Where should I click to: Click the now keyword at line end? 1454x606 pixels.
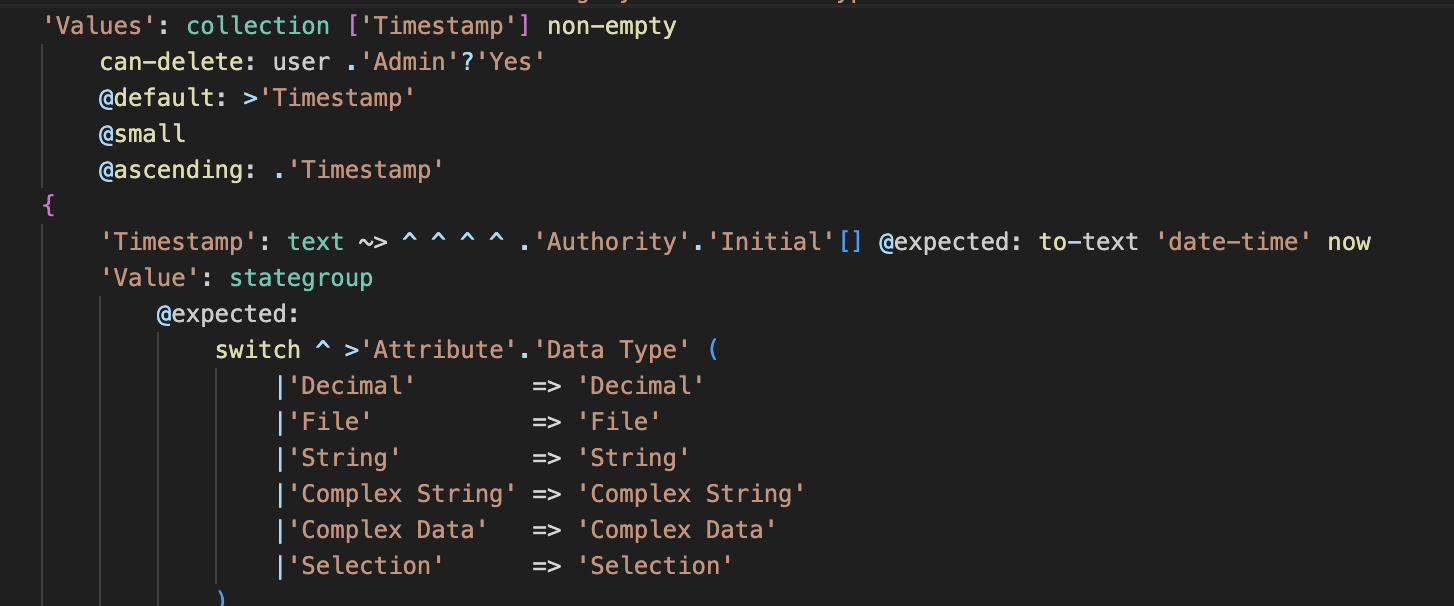click(1349, 242)
